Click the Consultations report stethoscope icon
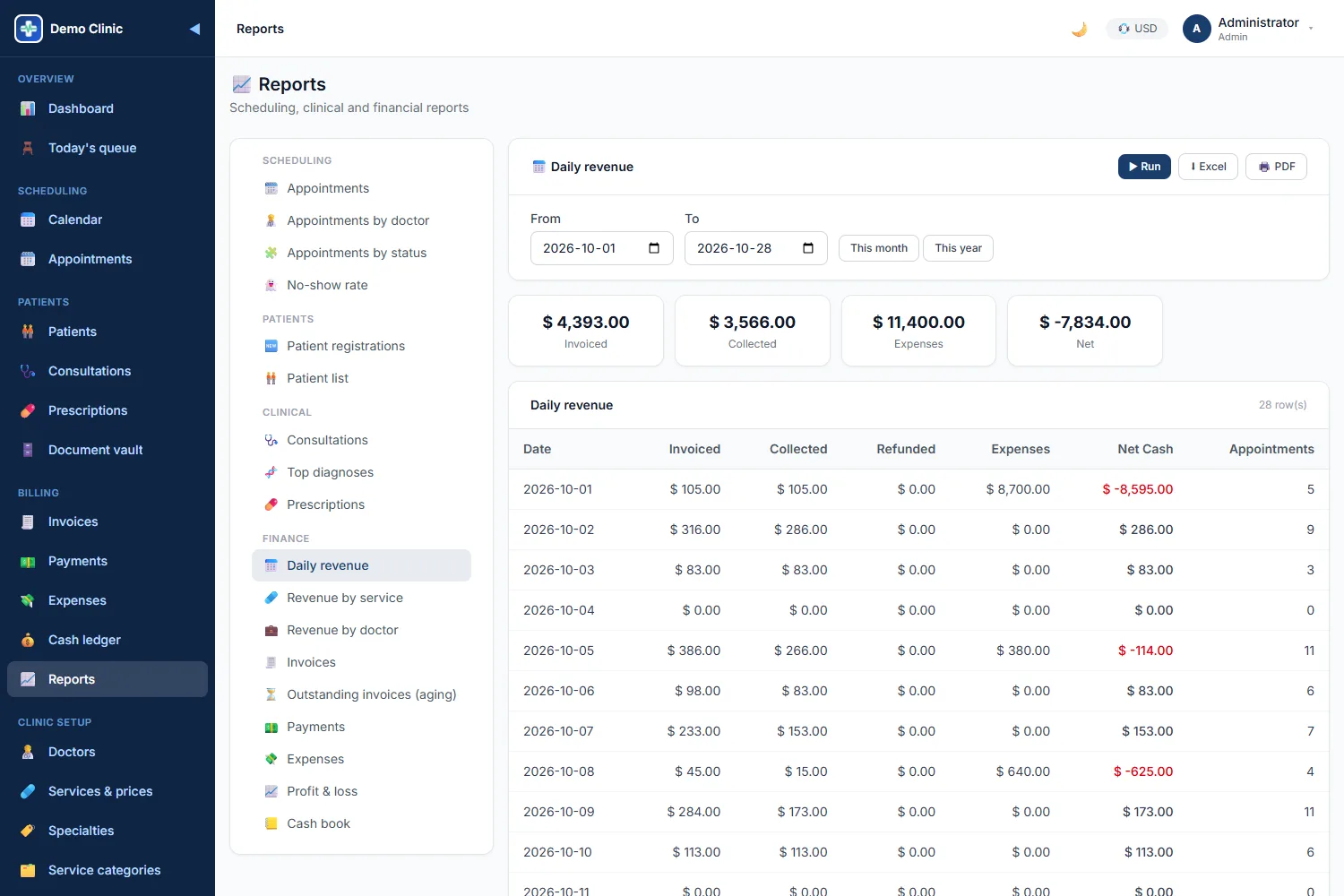 tap(271, 440)
